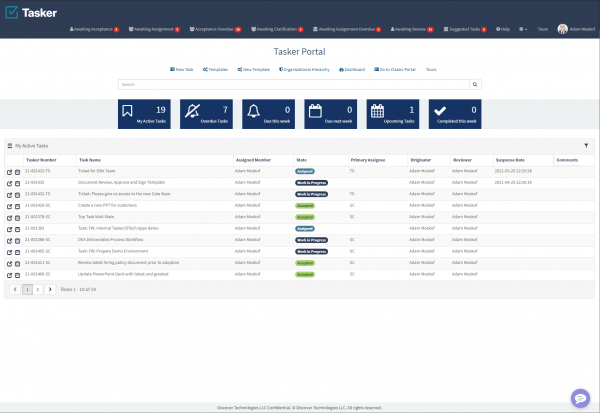The height and width of the screenshot is (413, 600).
Task: Click the second icon in the Ticket for DBA Team row
Action: (x=18, y=172)
